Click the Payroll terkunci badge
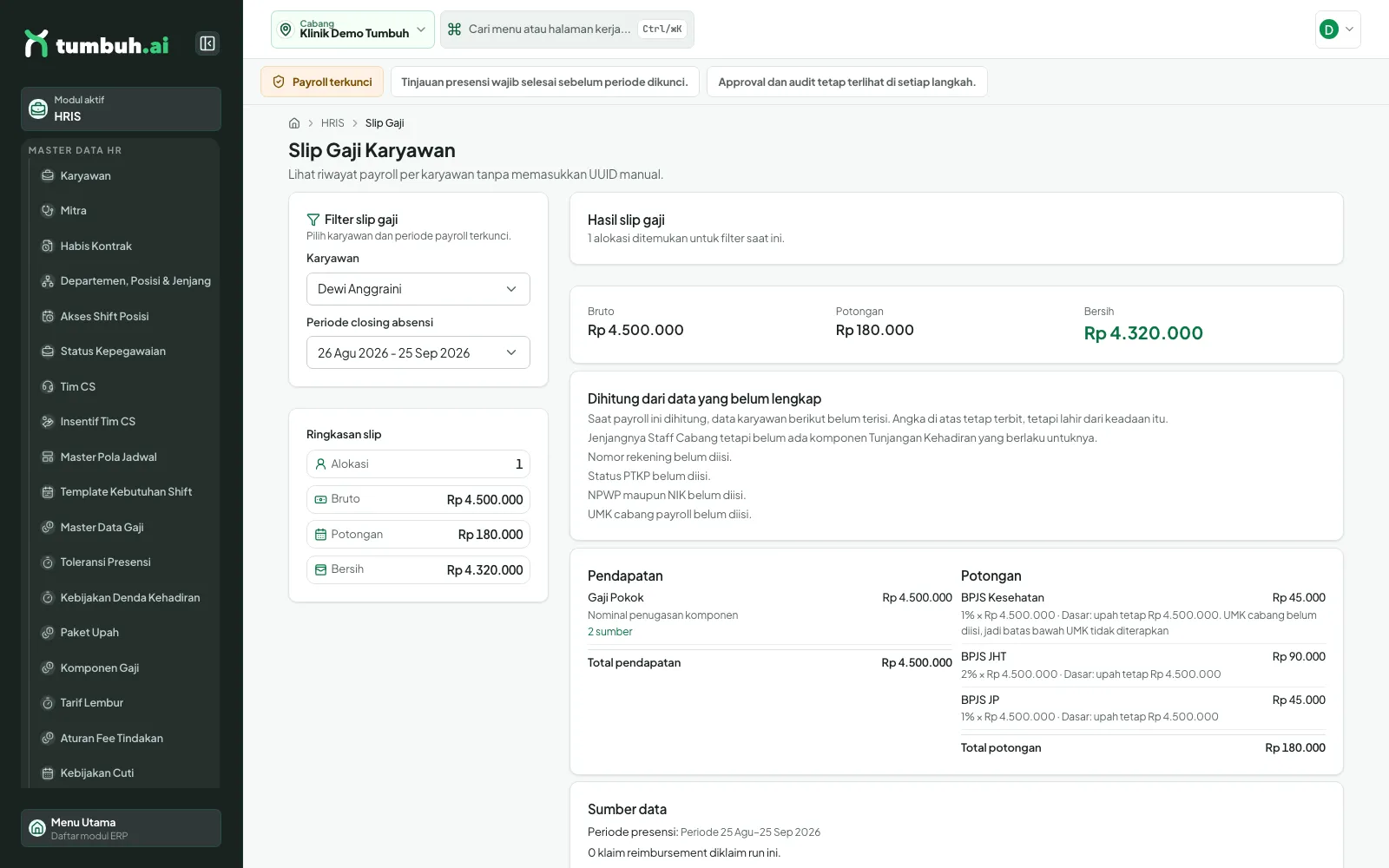 pyautogui.click(x=322, y=82)
